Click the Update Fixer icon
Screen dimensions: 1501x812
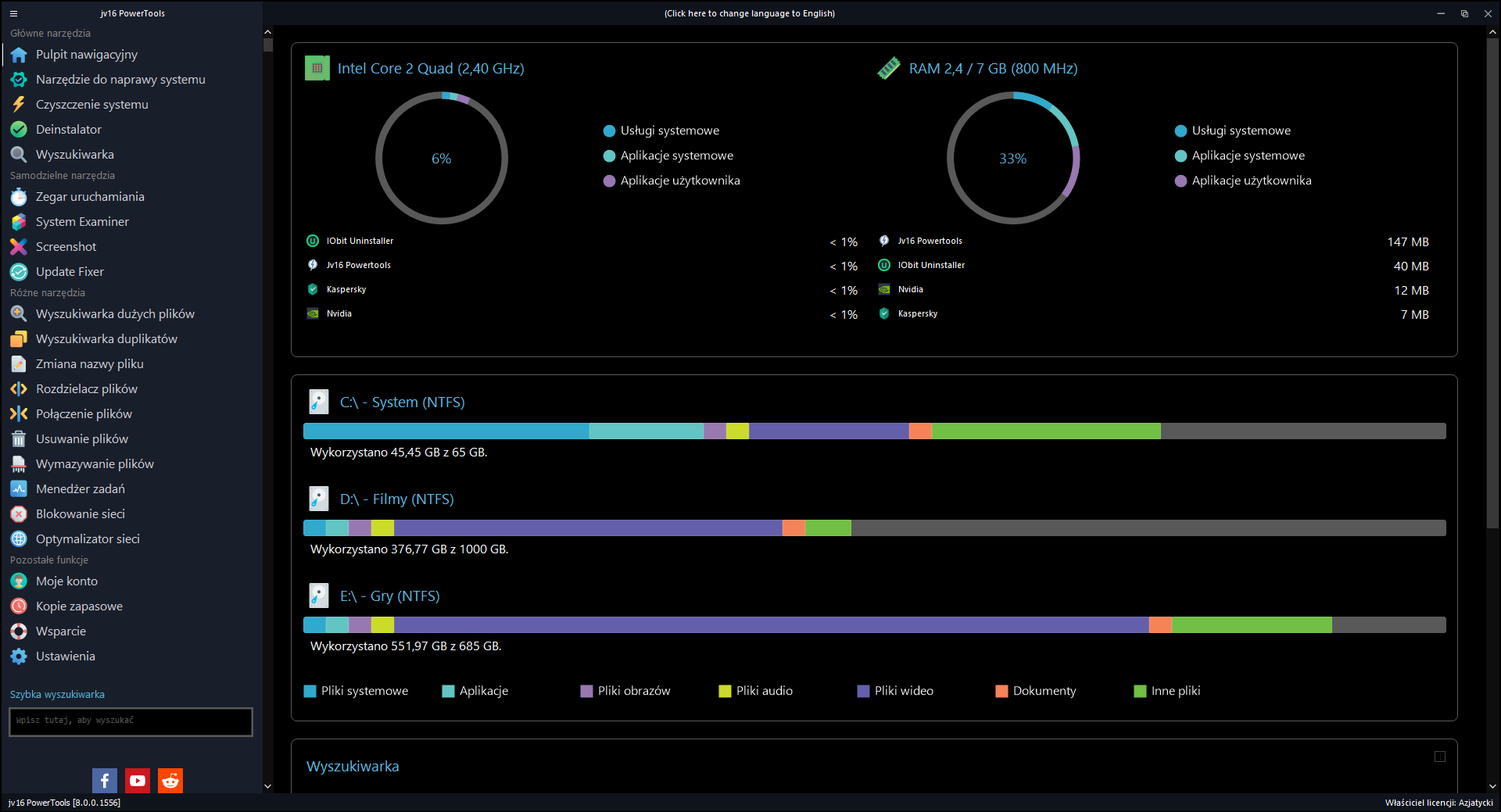point(19,272)
